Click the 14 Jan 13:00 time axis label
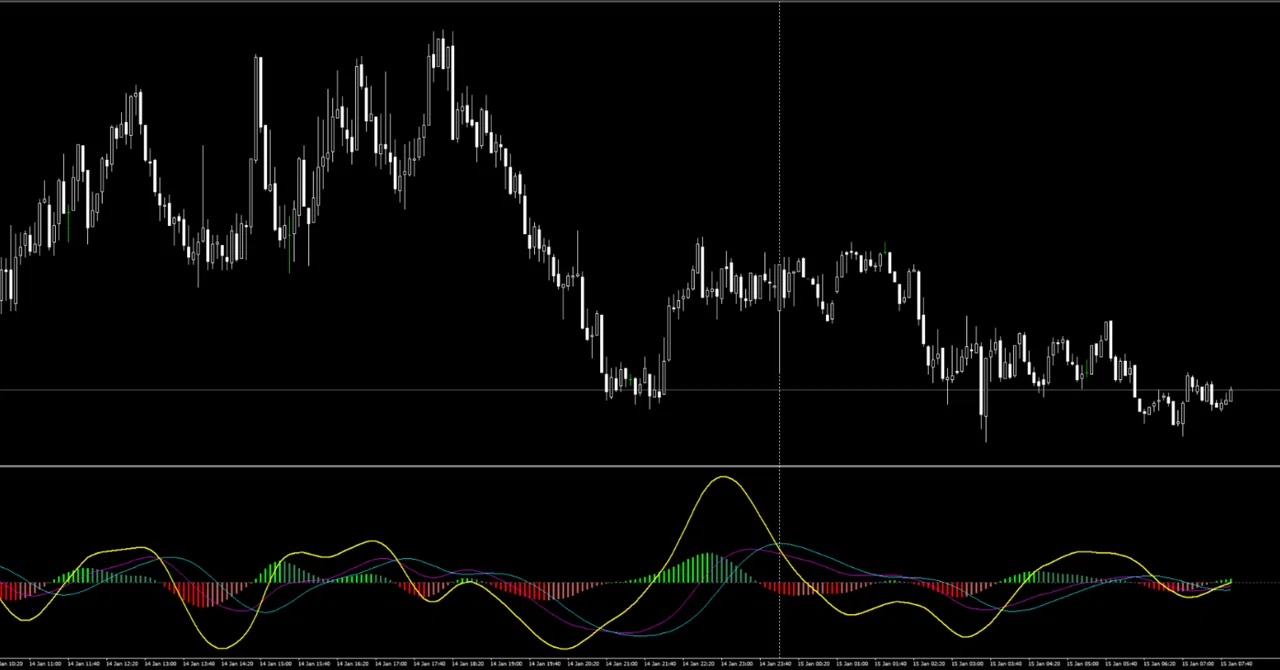 pyautogui.click(x=160, y=663)
